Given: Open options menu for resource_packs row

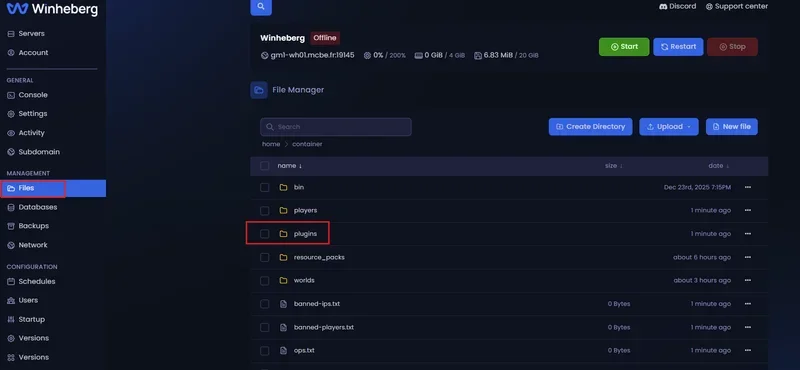Looking at the screenshot, I should [x=747, y=257].
